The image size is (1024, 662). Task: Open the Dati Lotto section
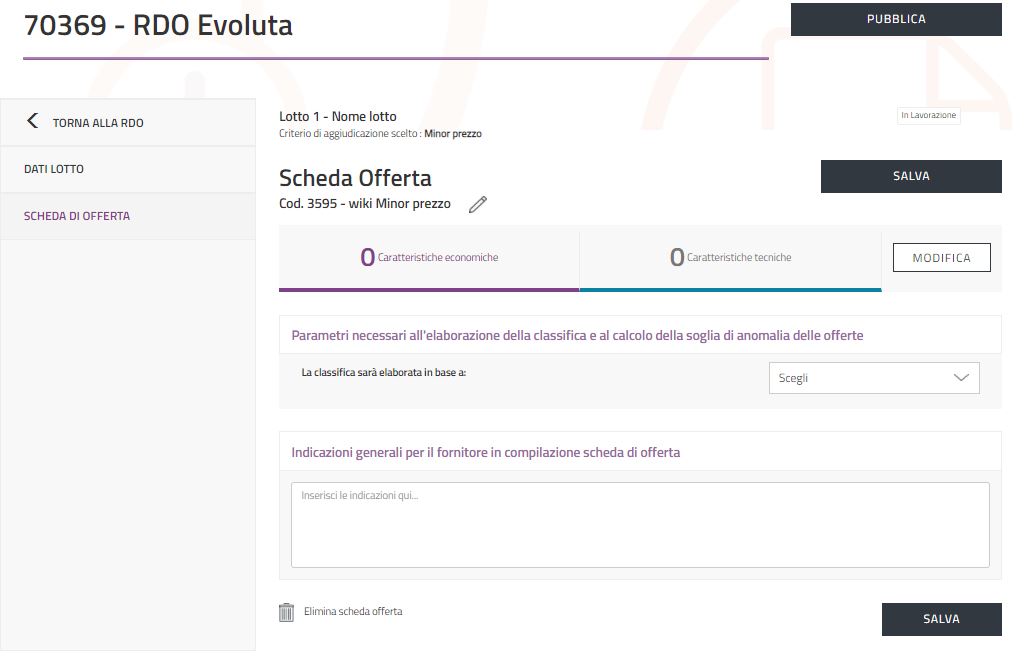(54, 169)
